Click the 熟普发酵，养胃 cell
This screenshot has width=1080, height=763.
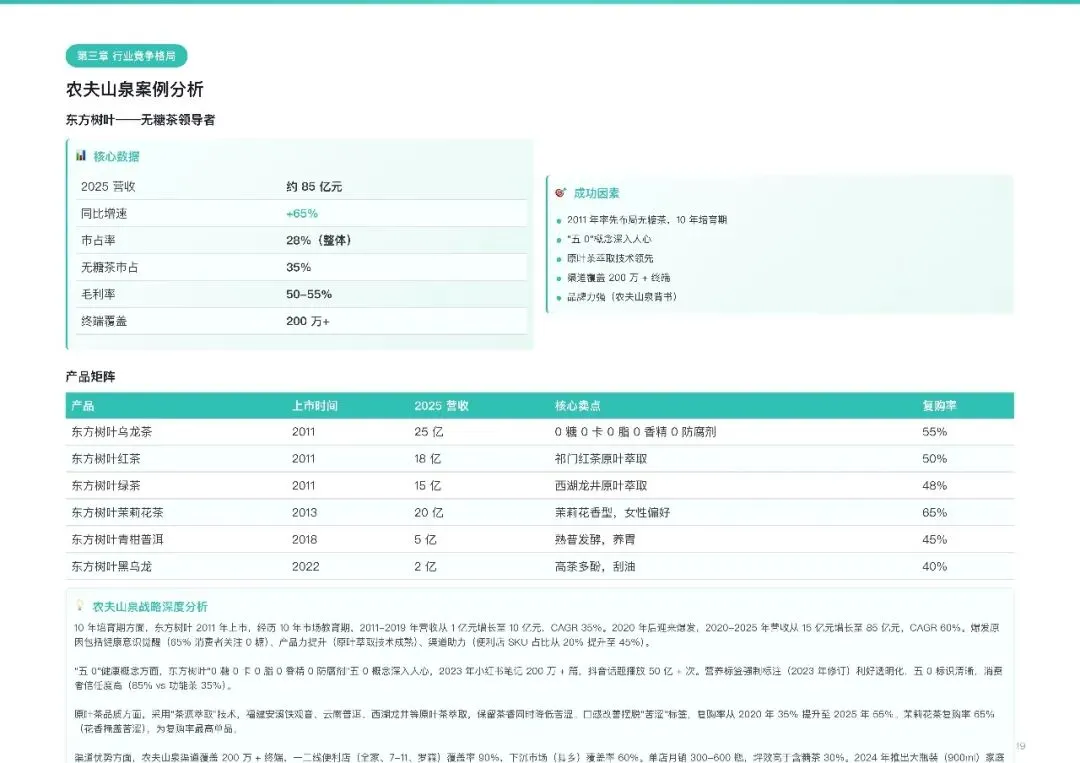[595, 539]
